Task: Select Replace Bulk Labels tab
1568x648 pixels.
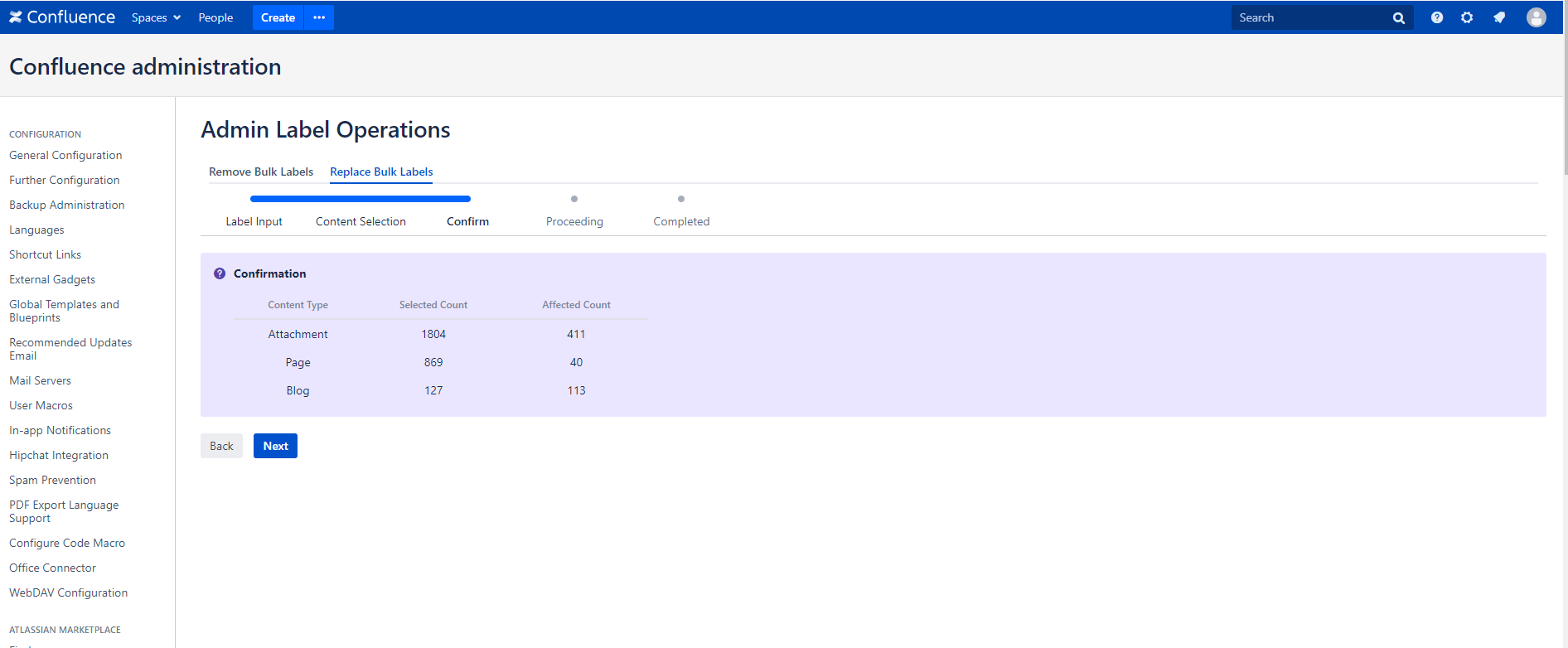Action: (x=381, y=172)
